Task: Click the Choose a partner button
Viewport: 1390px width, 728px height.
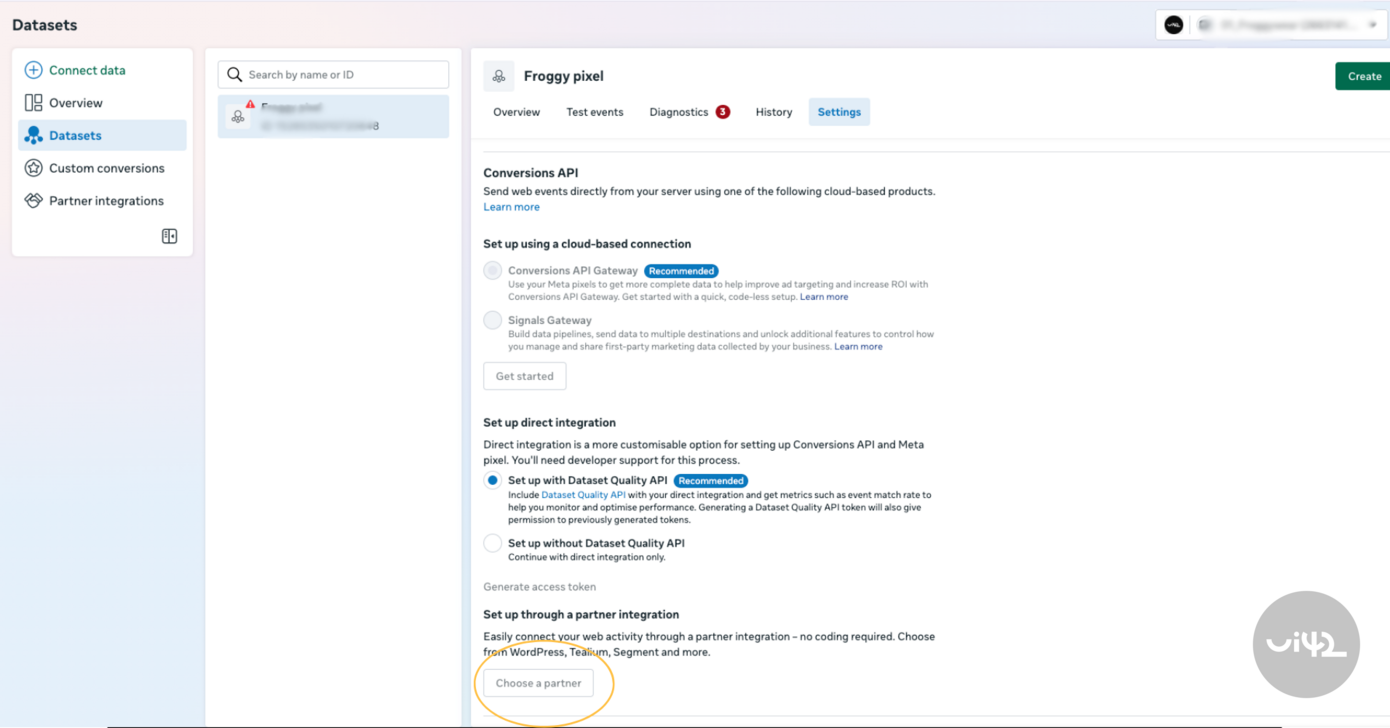Action: tap(538, 683)
